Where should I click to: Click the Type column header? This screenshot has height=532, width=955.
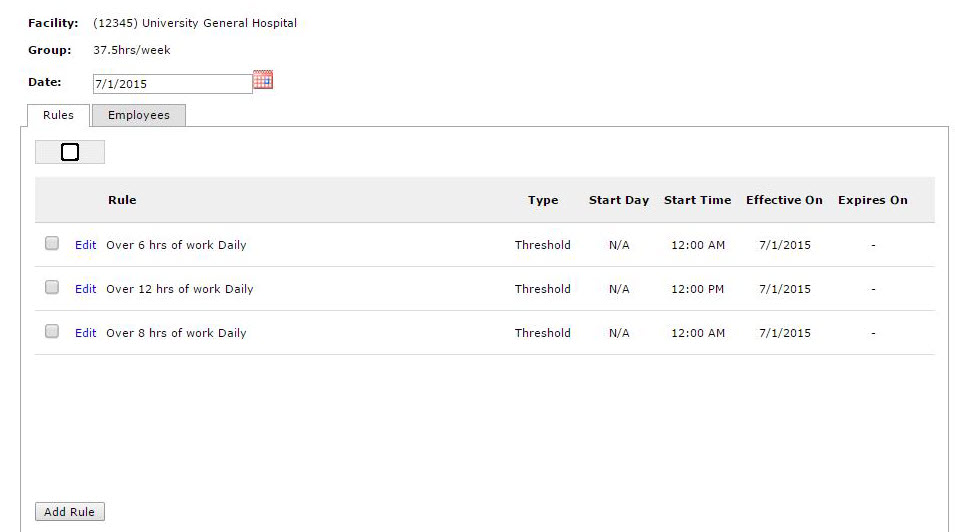point(543,200)
